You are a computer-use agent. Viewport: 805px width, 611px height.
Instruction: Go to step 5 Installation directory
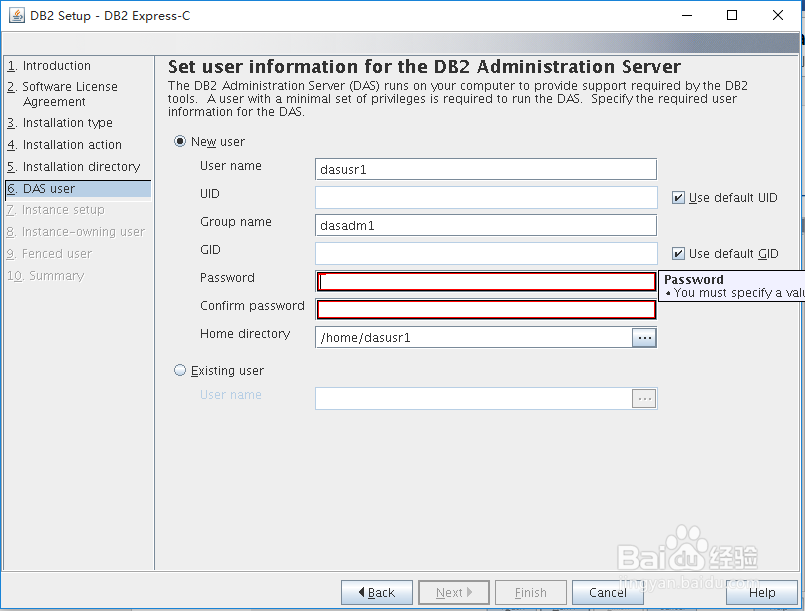pos(73,167)
